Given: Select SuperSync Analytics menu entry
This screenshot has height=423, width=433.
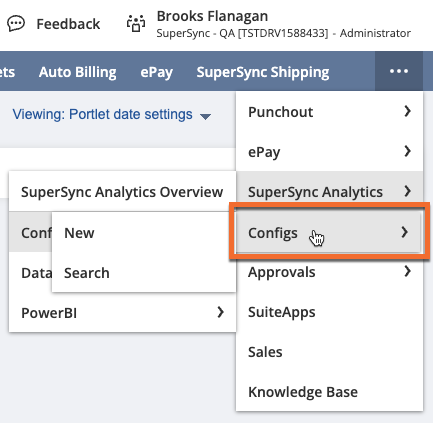Looking at the screenshot, I should tap(329, 192).
